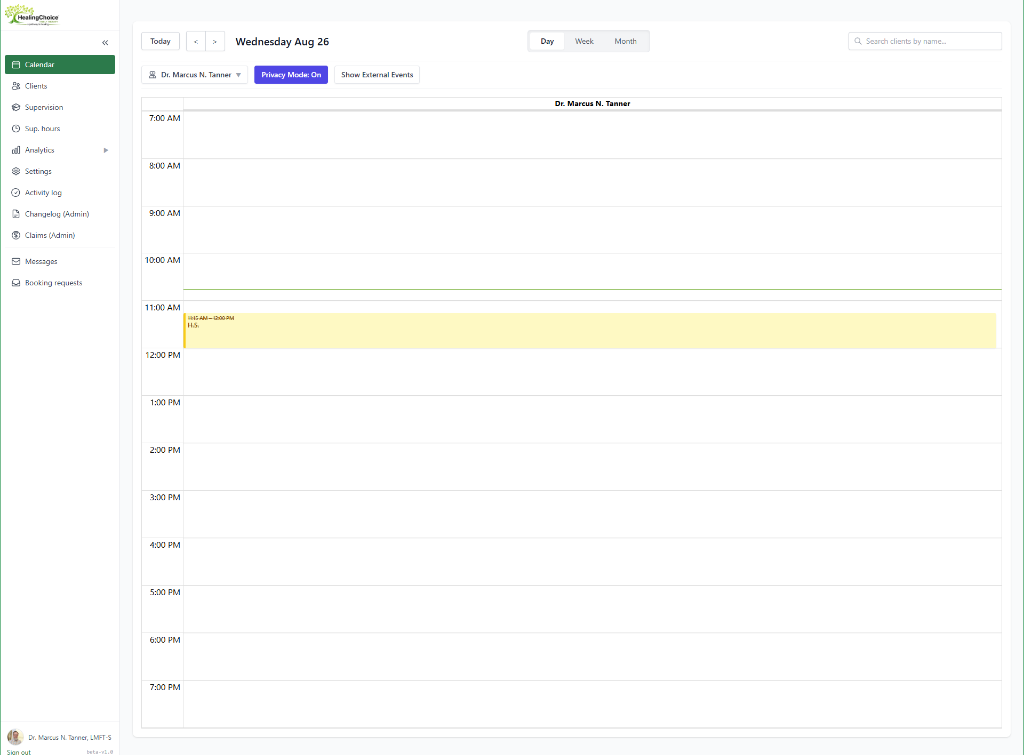Click the 12:00 PM time label
Viewport: 1024px width, 755px height.
click(x=163, y=355)
